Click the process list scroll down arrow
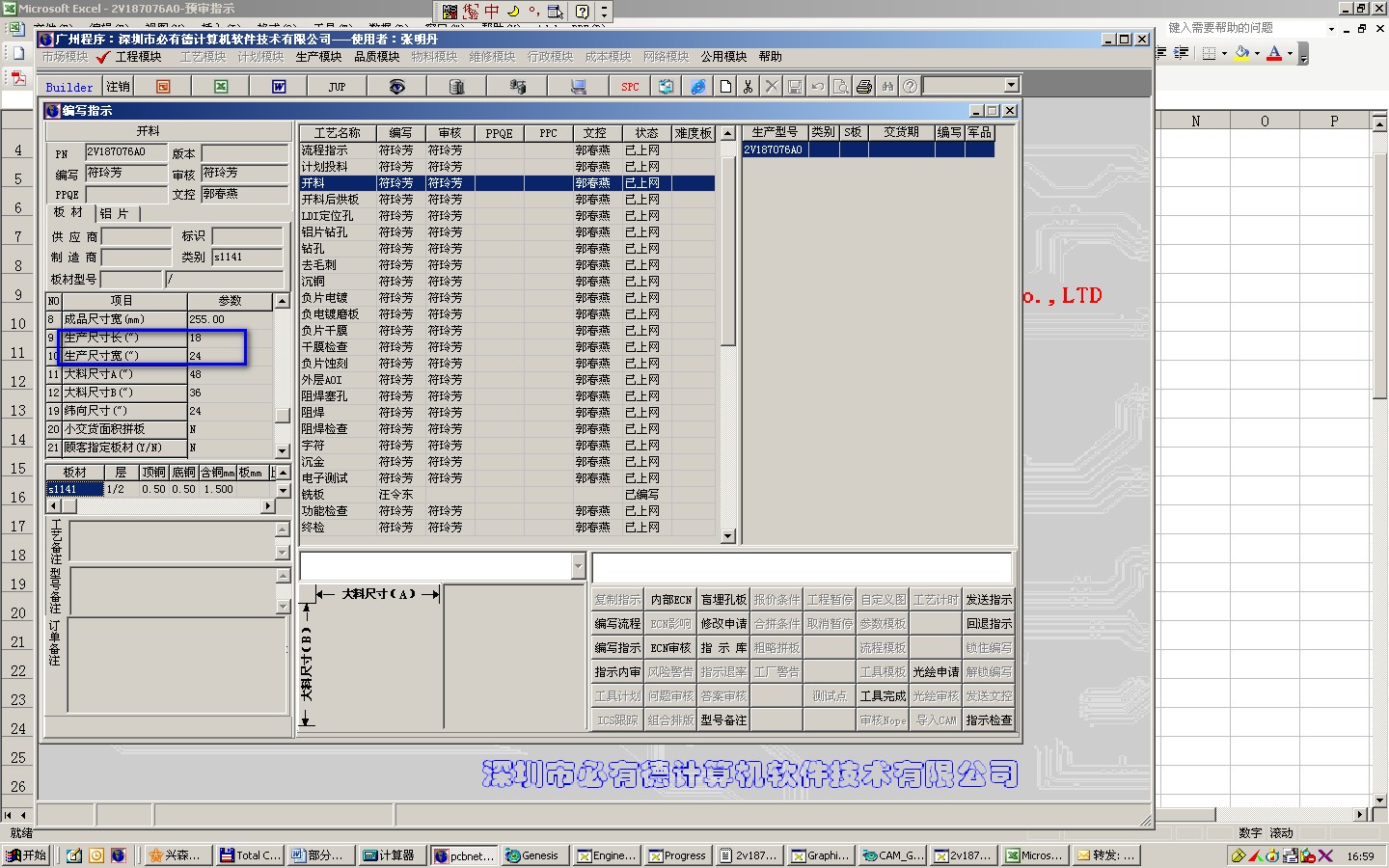Screen dimensions: 1389x868 point(728,536)
